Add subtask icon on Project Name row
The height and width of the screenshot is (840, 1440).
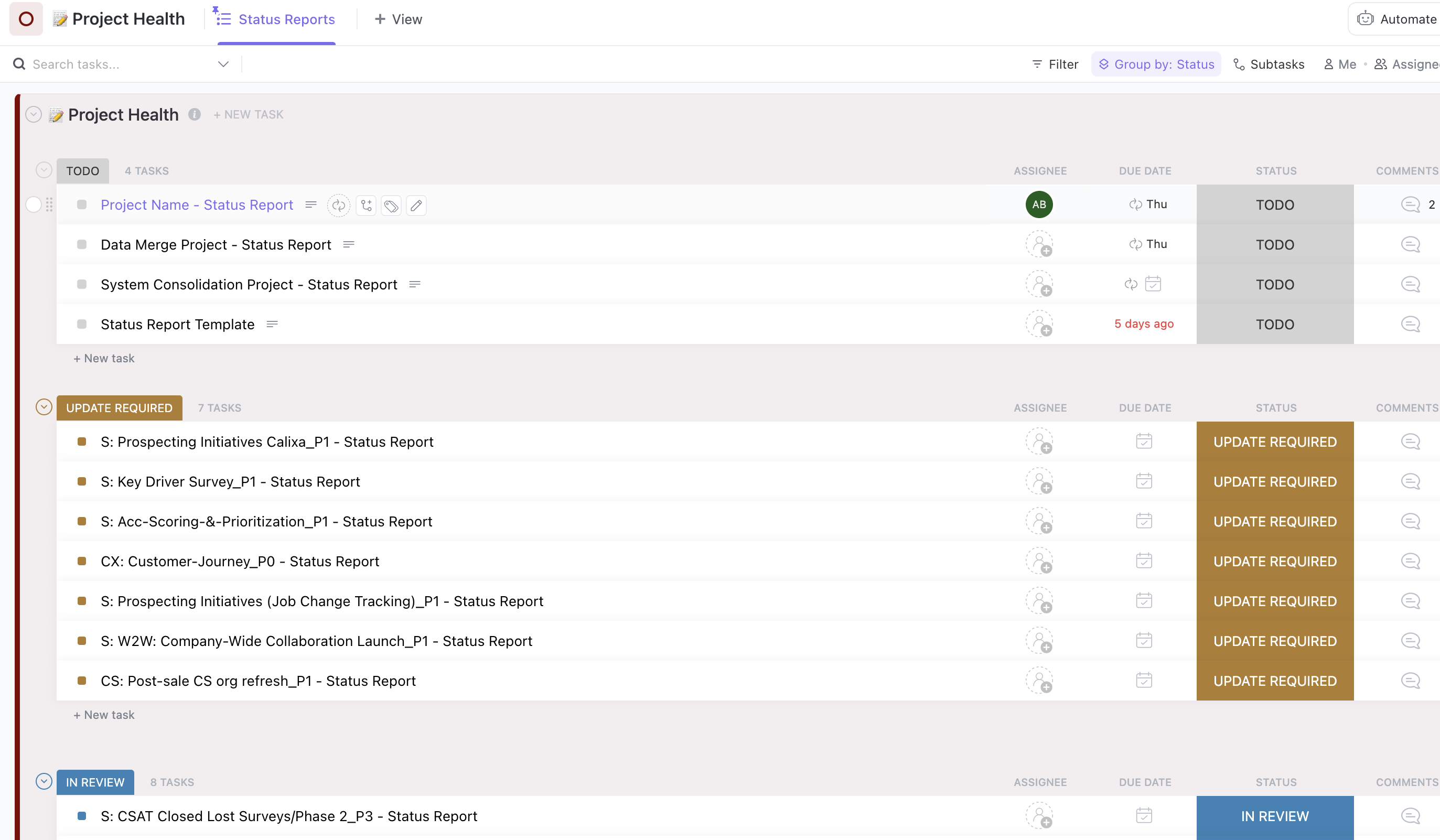[x=366, y=205]
